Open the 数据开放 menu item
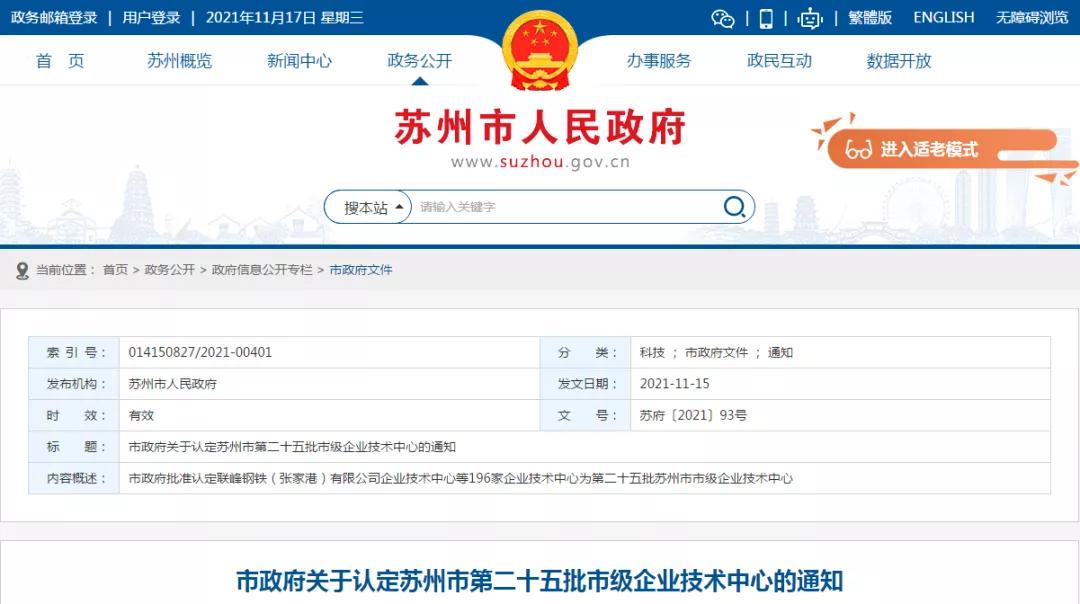 point(899,61)
